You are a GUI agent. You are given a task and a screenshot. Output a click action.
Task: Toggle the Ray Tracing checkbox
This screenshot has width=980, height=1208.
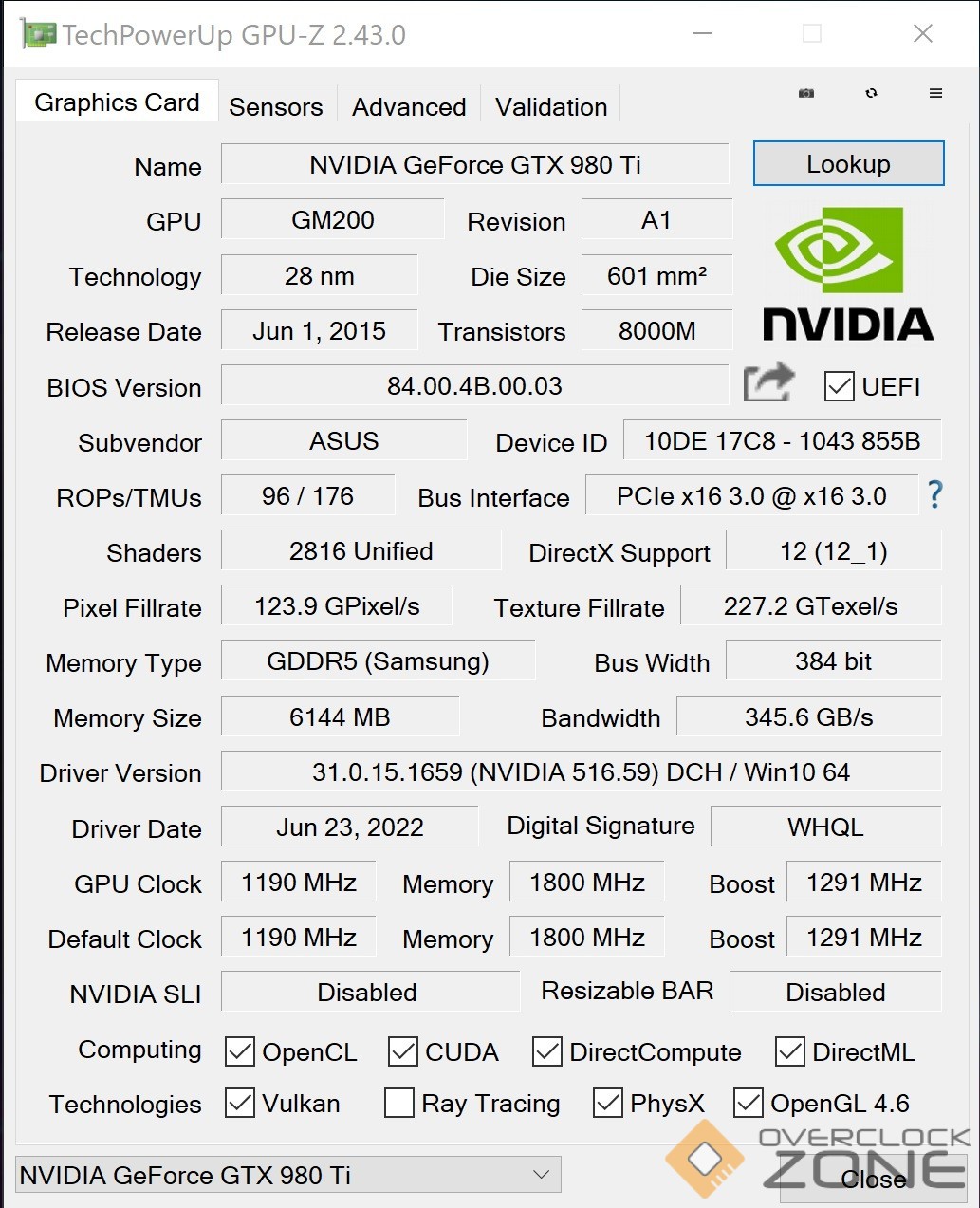tap(398, 1103)
